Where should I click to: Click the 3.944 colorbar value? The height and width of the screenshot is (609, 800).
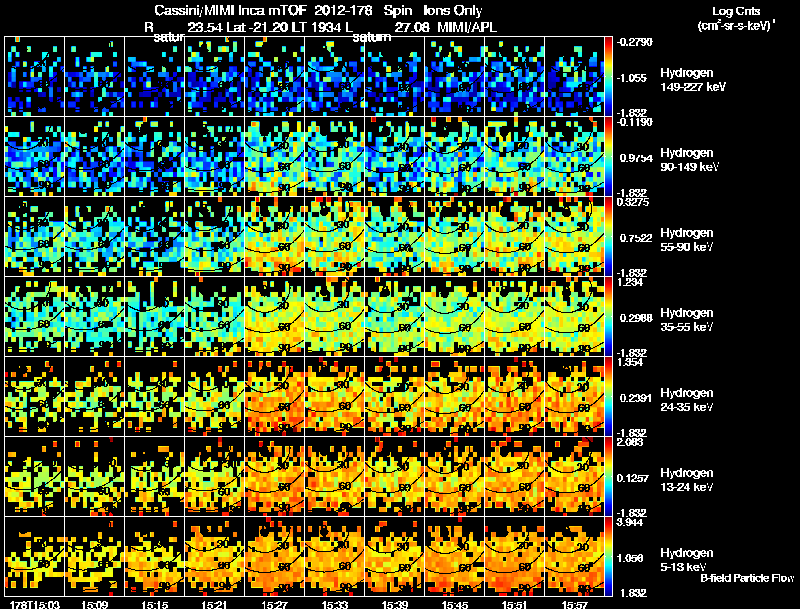(630, 522)
